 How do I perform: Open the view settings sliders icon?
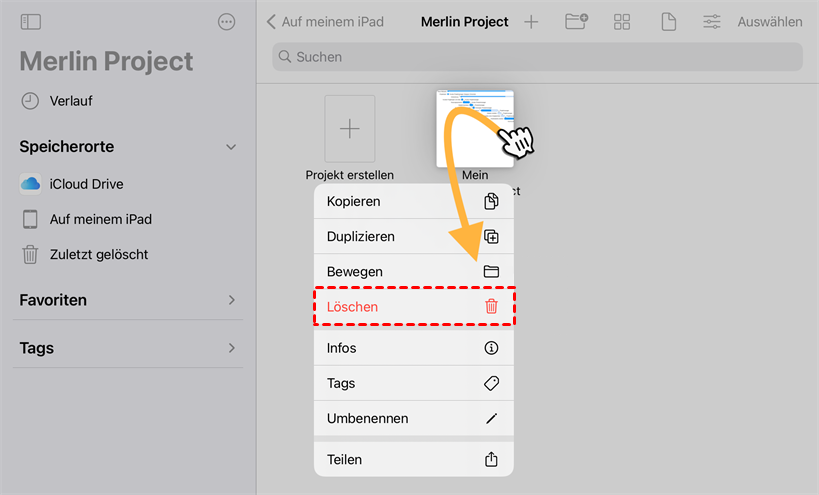712,21
